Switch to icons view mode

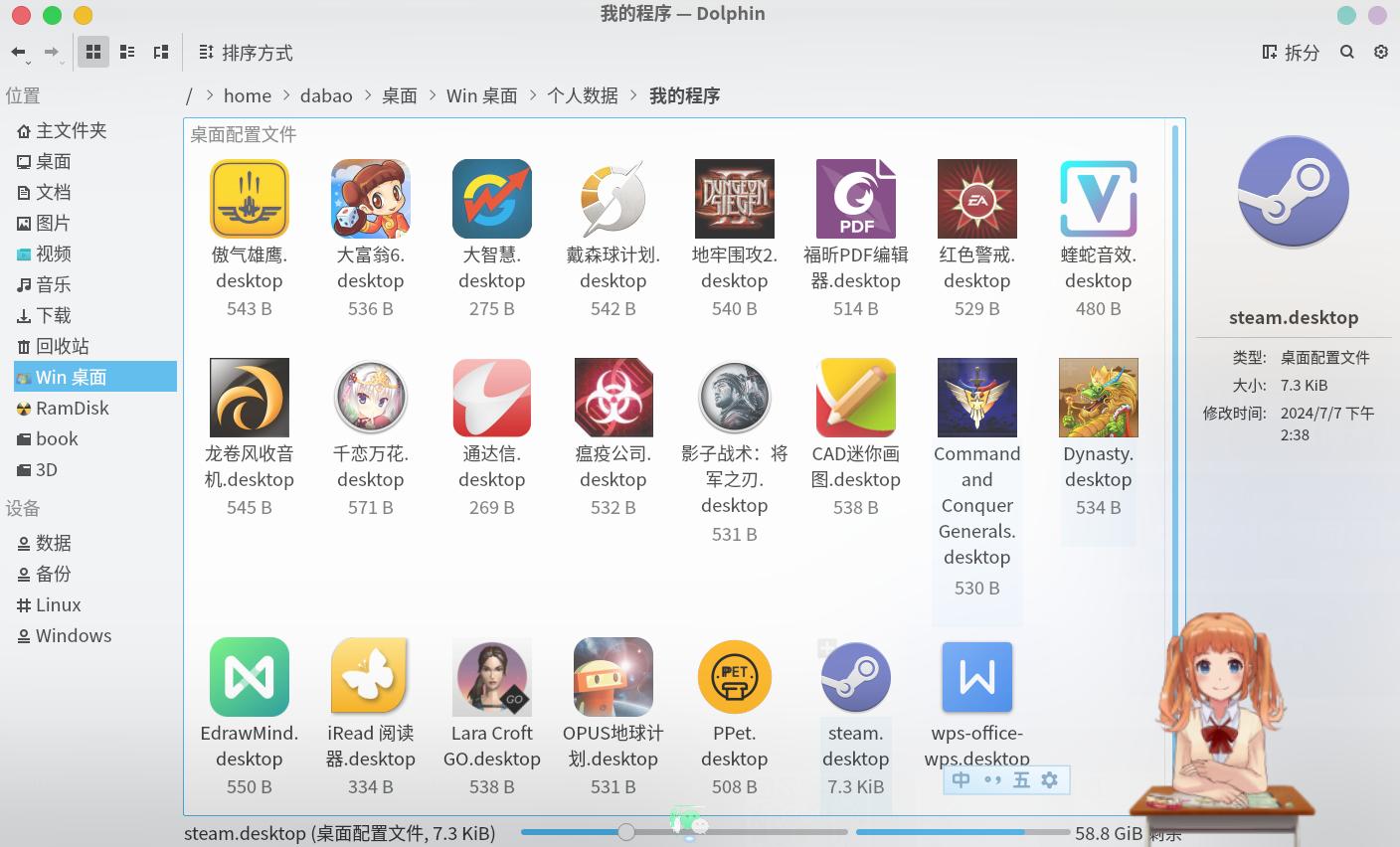(93, 52)
